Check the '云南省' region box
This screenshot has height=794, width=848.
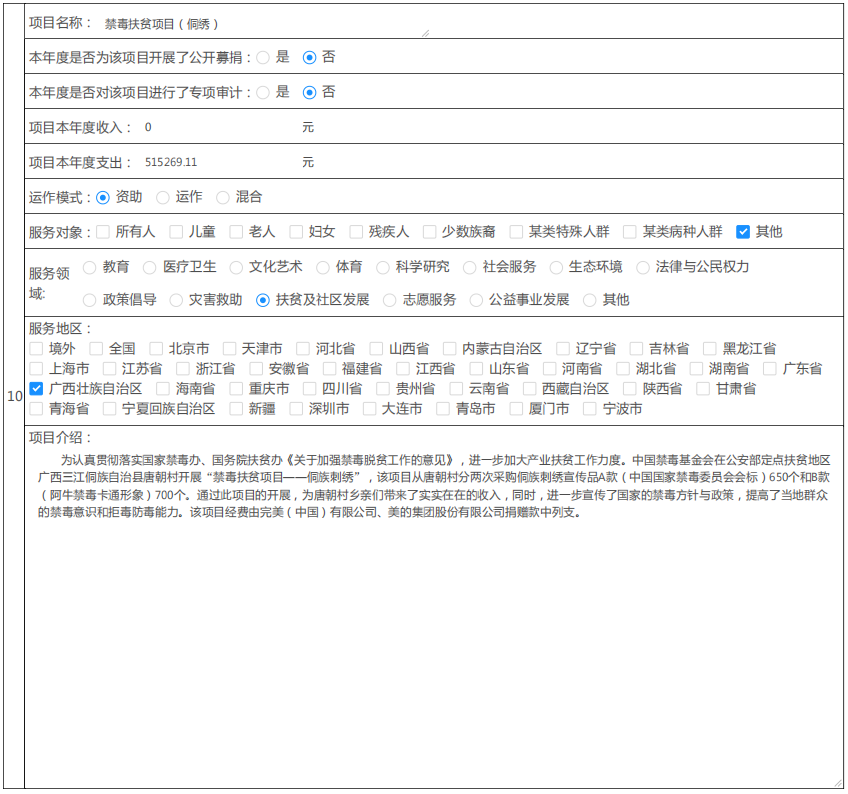[x=456, y=389]
